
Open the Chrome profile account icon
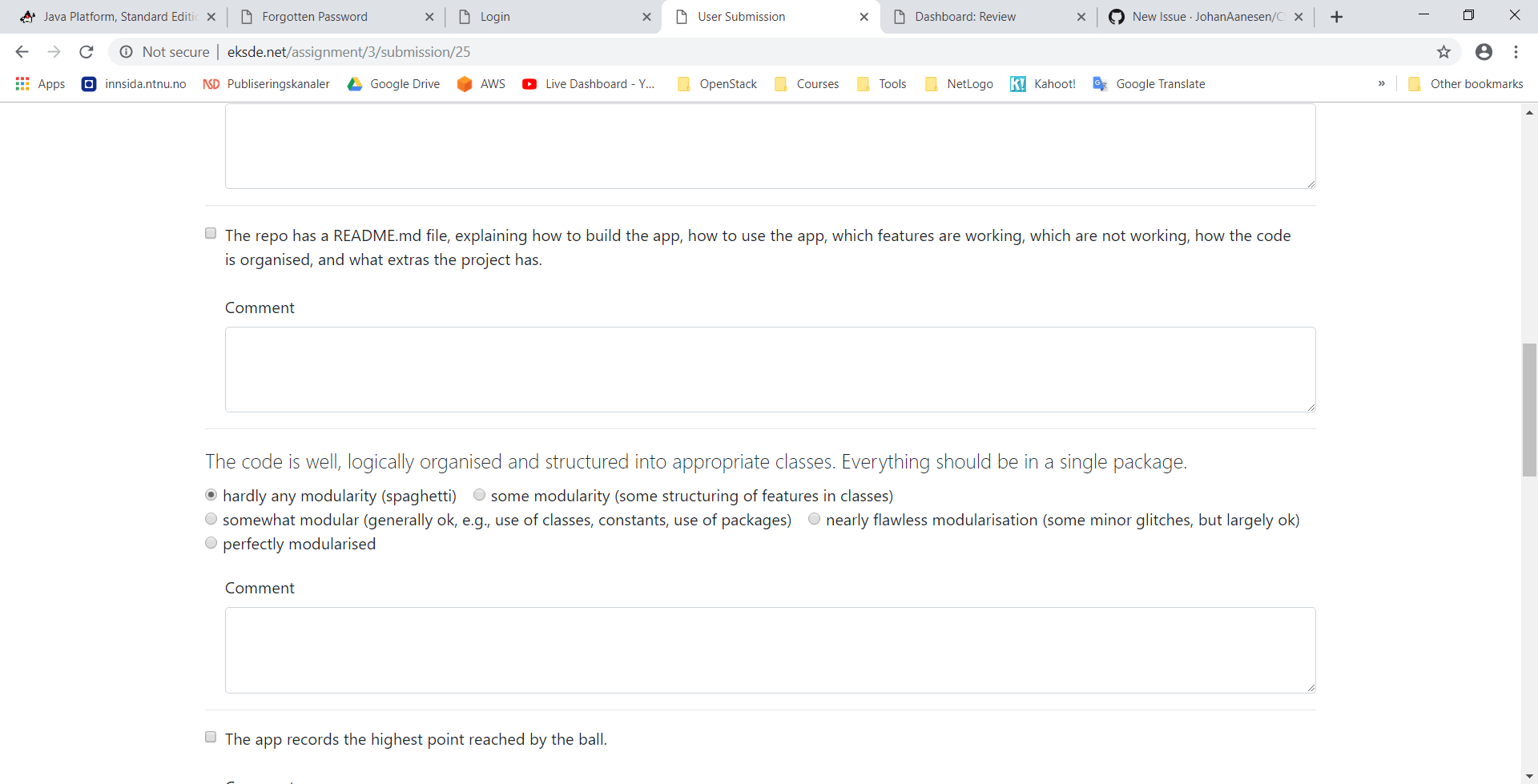tap(1484, 52)
